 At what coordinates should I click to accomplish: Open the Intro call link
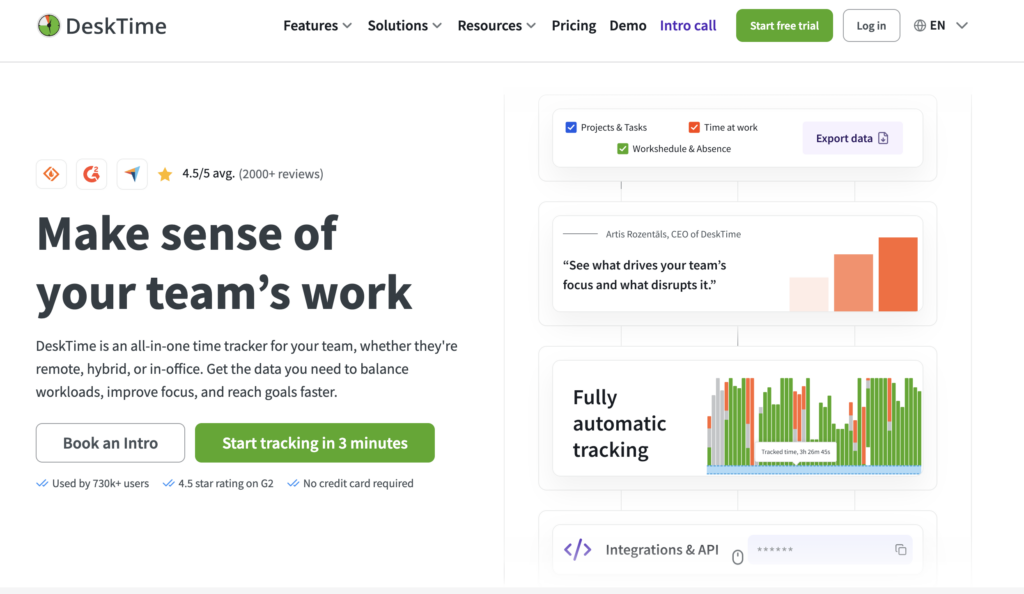(688, 25)
